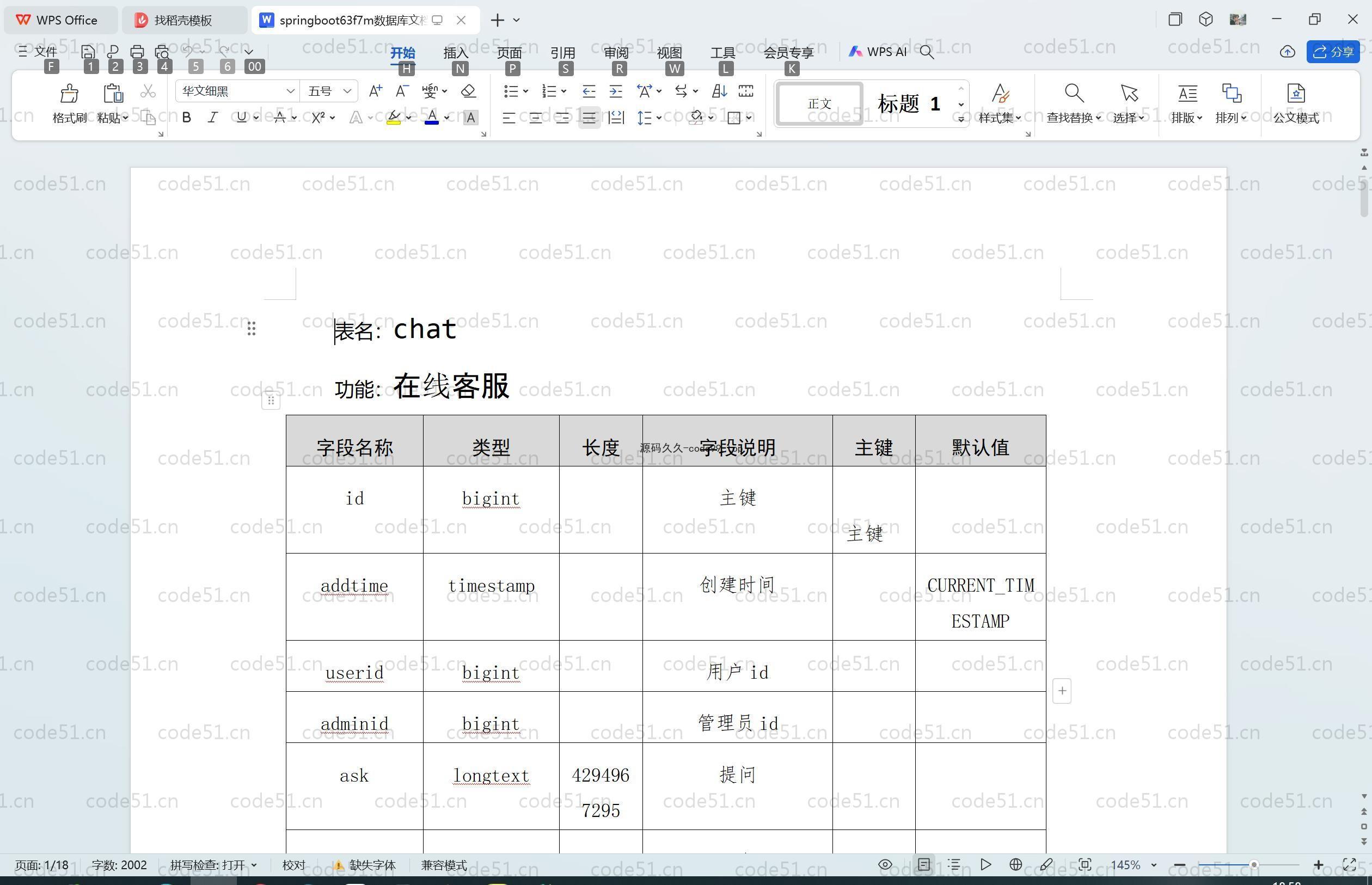Screen dimensions: 1372x885
Task: Click the table add column plus button
Action: click(x=1062, y=691)
